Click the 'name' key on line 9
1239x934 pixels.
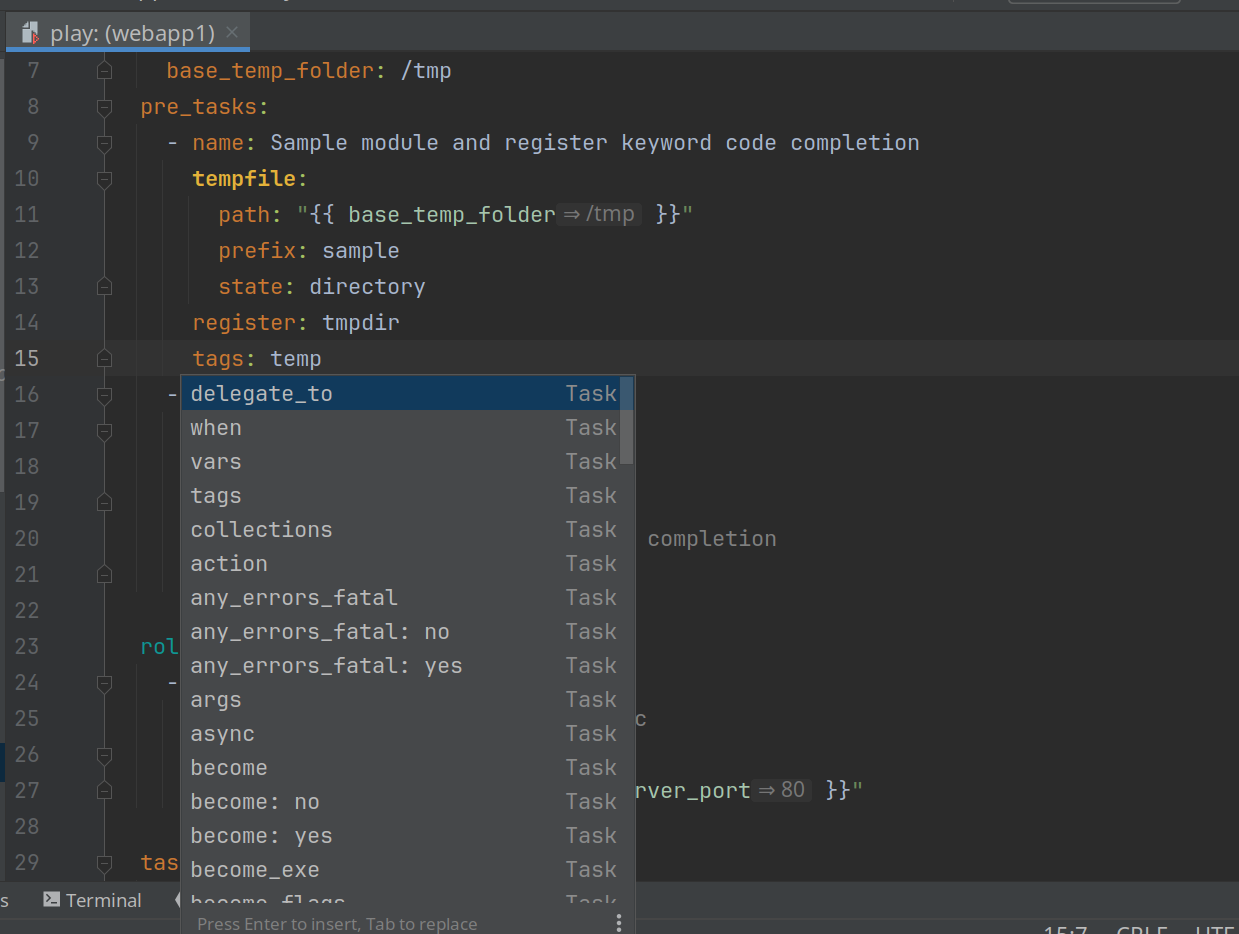pos(218,143)
